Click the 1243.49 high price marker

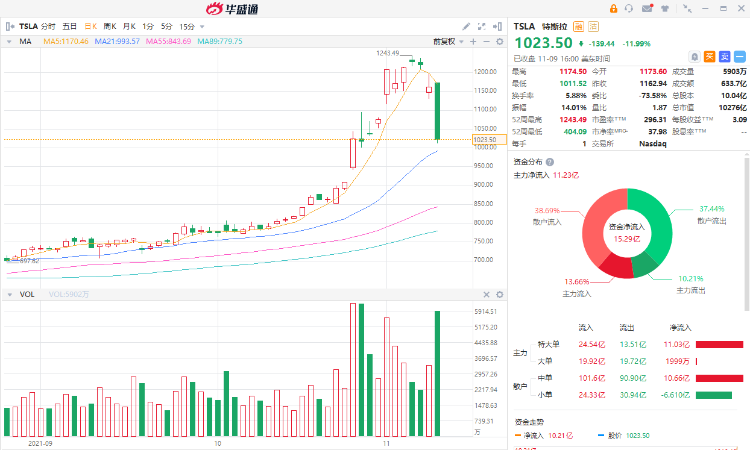[x=387, y=53]
